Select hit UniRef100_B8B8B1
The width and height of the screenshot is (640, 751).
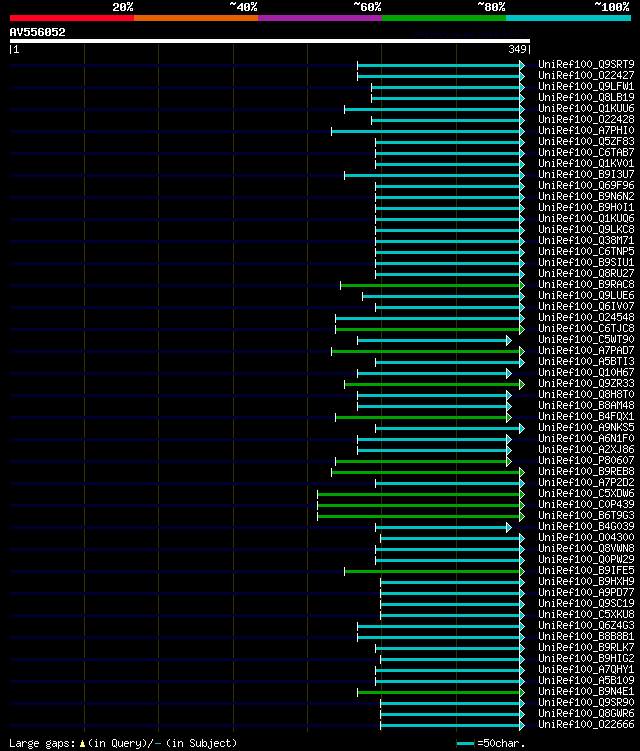click(x=586, y=637)
